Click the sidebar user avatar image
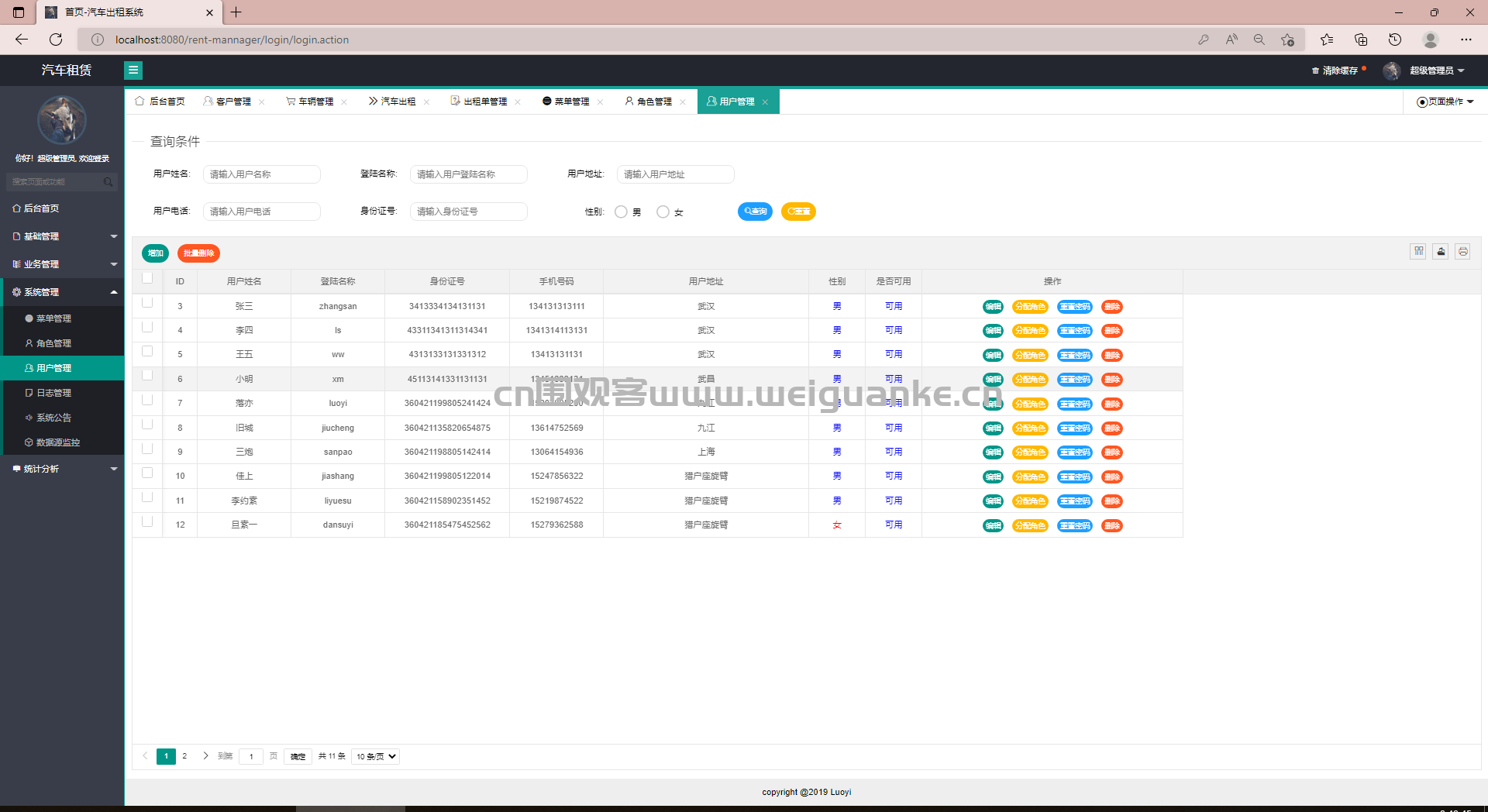Viewport: 1488px width, 812px height. [x=62, y=120]
